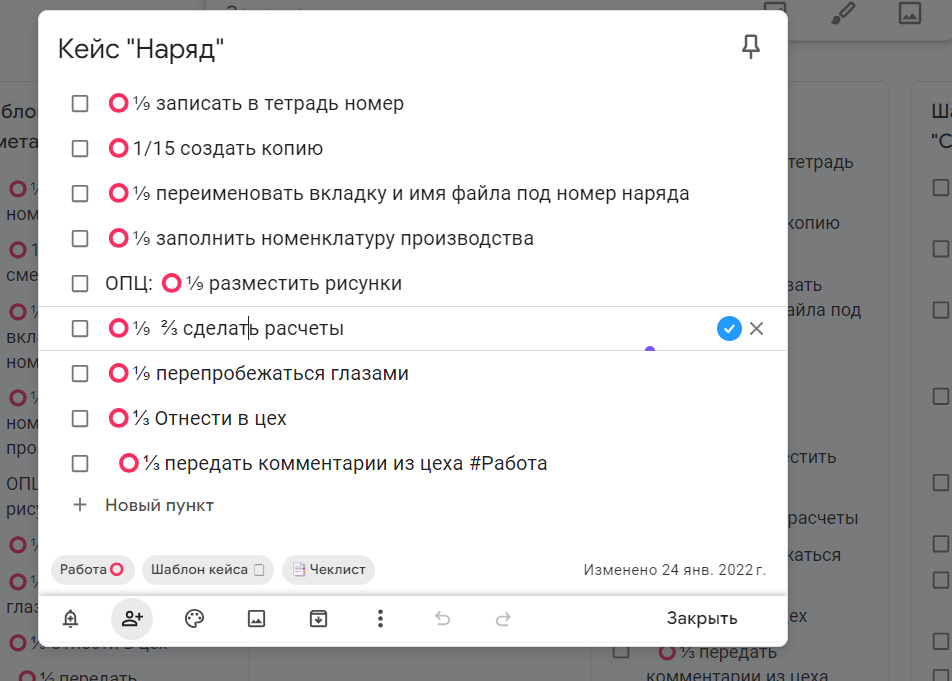Archive the note "Кейс Наряд"
Screen dimensions: 952x681
tap(318, 619)
